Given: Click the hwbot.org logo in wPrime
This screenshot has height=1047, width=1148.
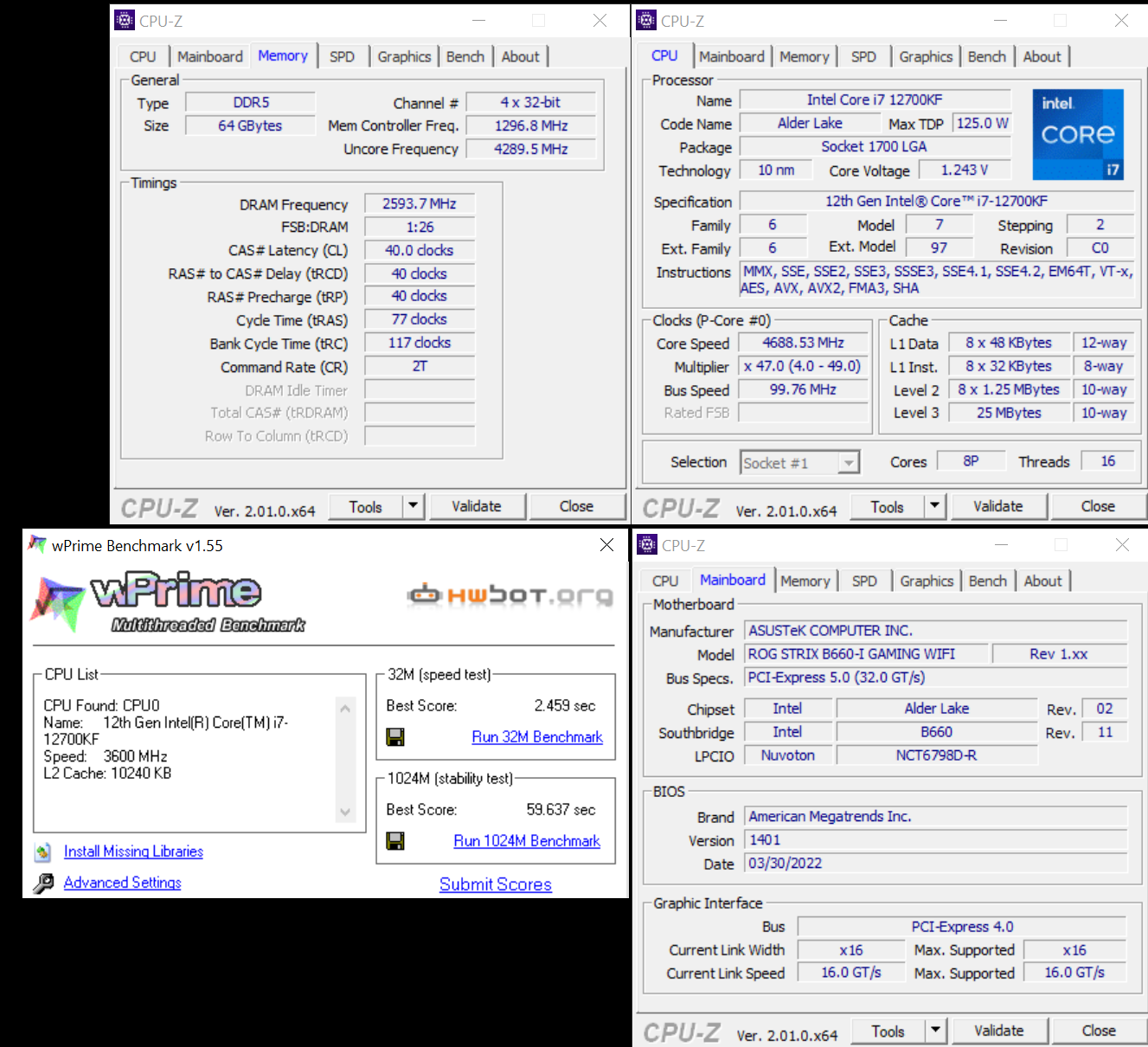Looking at the screenshot, I should 510,594.
